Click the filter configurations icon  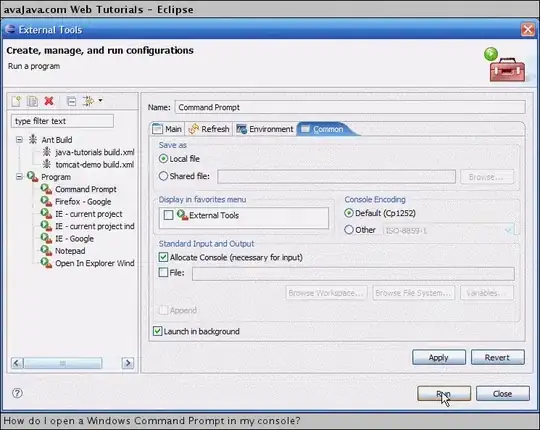coord(88,101)
